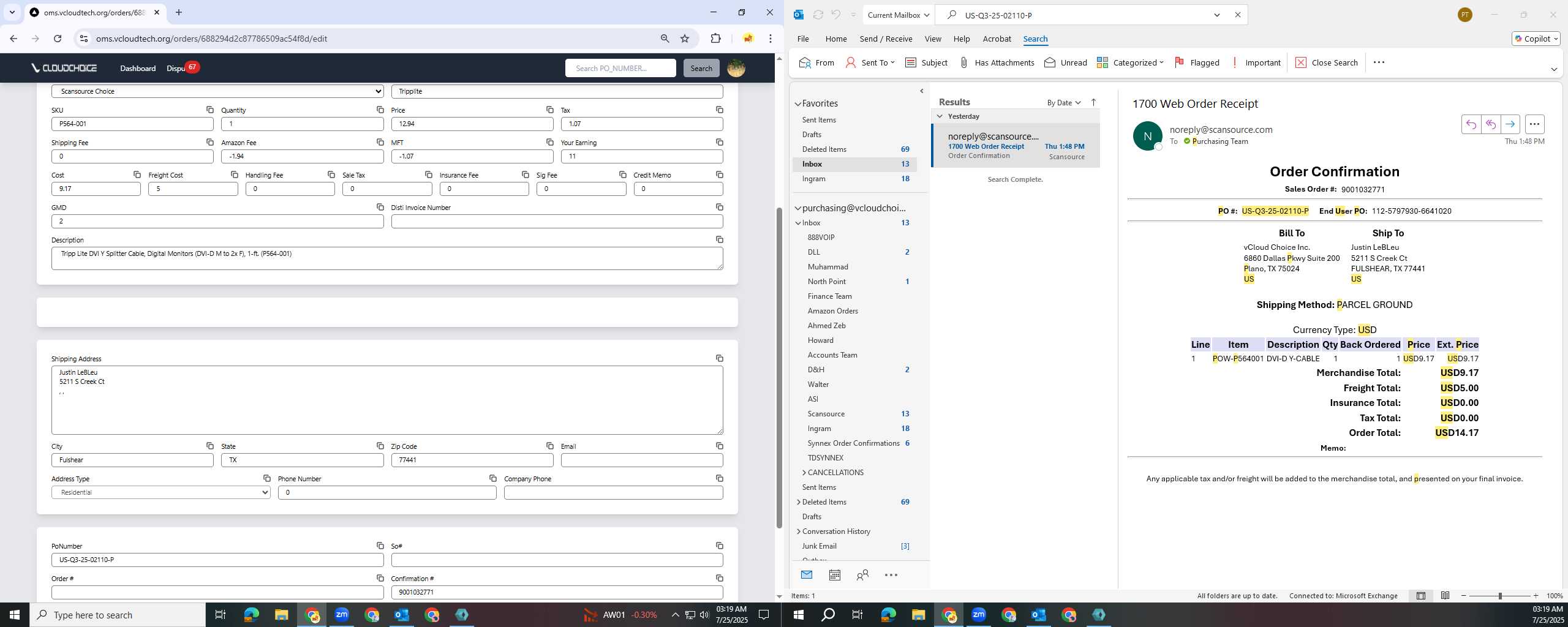The image size is (1568, 627).
Task: Select the 1700 Web Order Receipt email
Action: point(1016,146)
